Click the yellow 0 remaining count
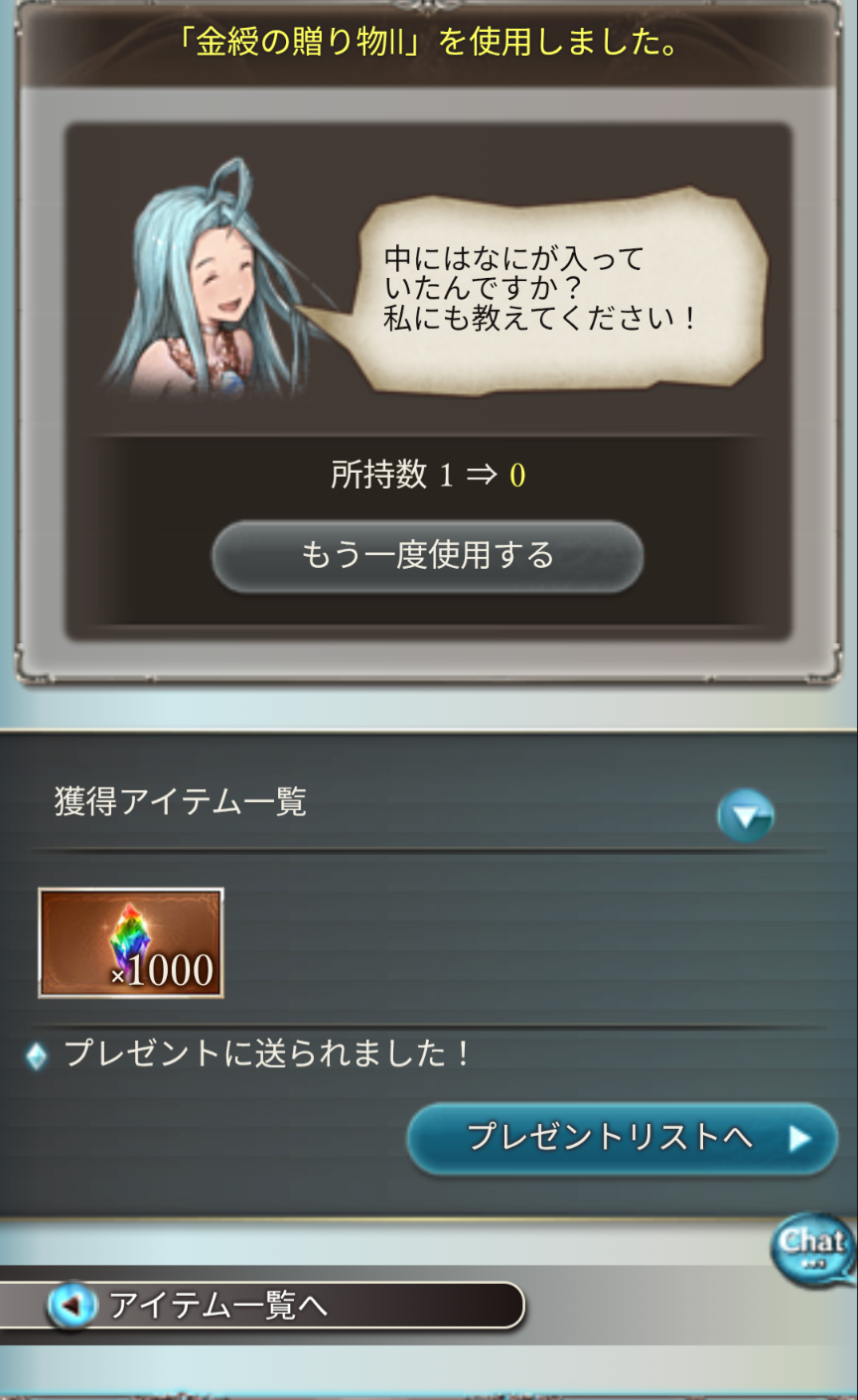Screen dimensions: 858x1400 tap(517, 476)
